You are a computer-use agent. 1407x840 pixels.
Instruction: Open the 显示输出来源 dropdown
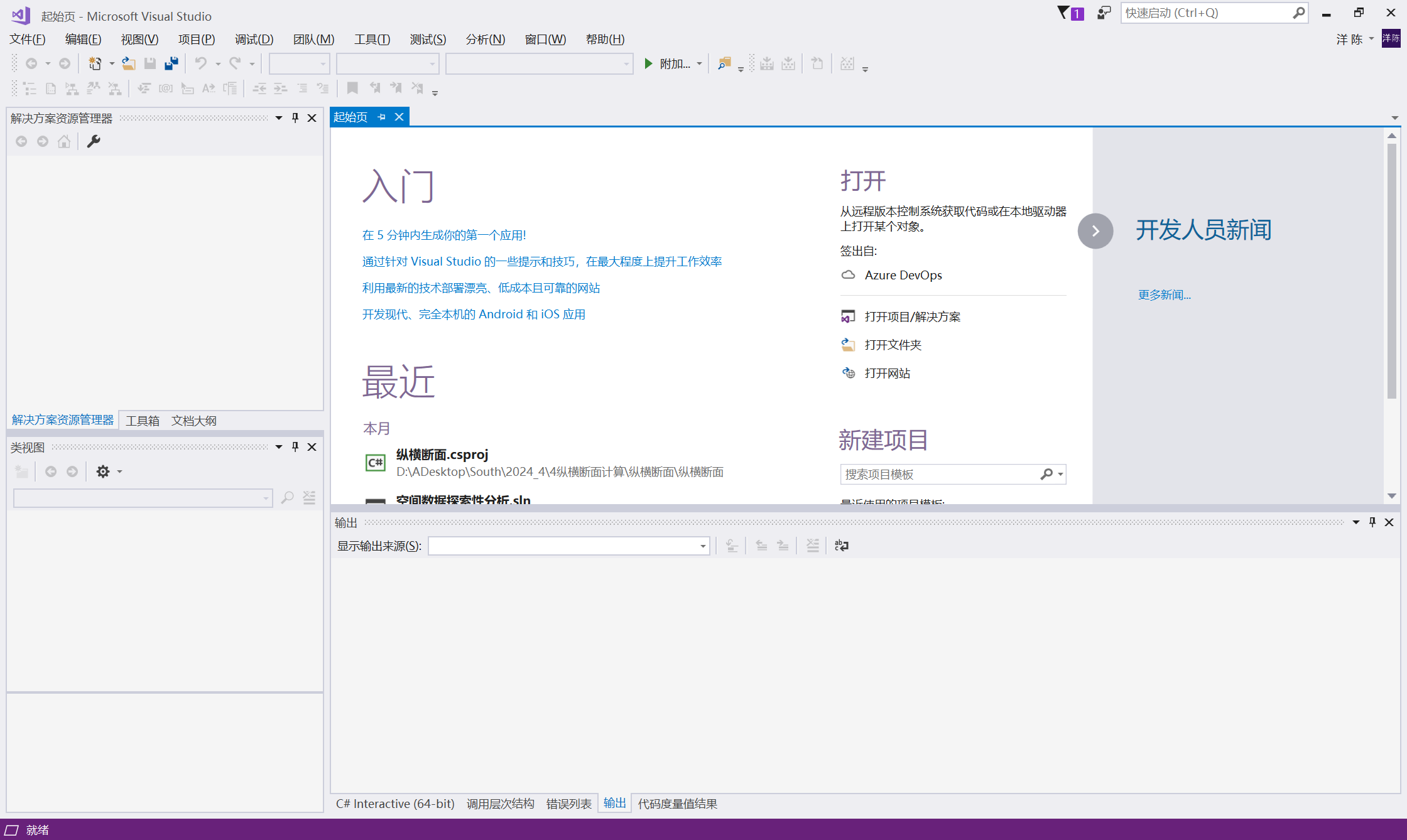point(702,546)
